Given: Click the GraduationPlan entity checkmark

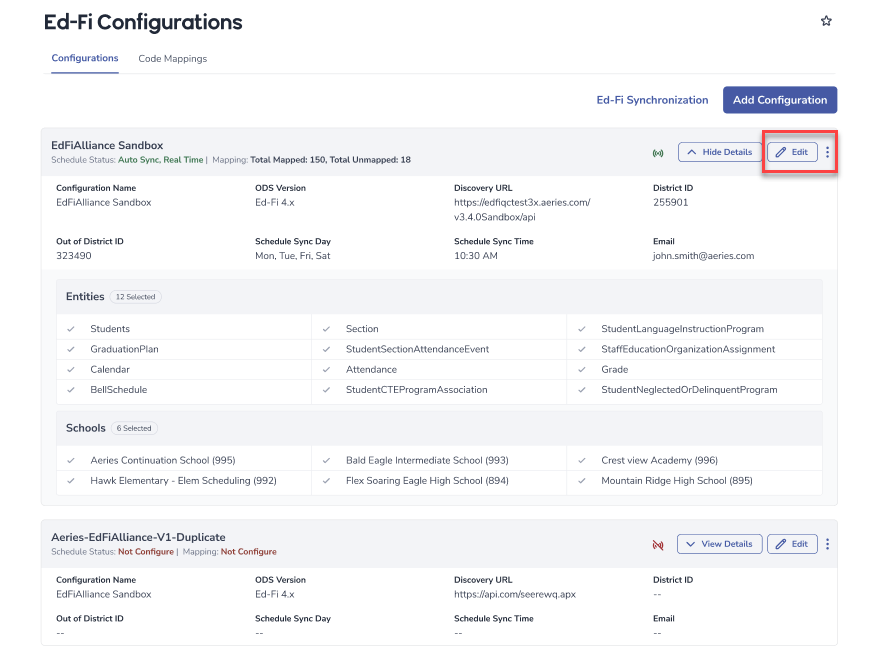Looking at the screenshot, I should point(71,349).
